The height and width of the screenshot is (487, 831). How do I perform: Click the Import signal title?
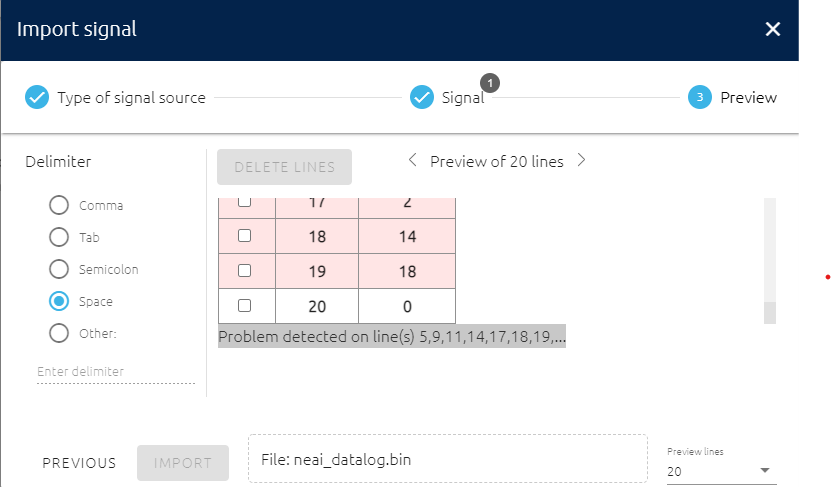coord(77,29)
